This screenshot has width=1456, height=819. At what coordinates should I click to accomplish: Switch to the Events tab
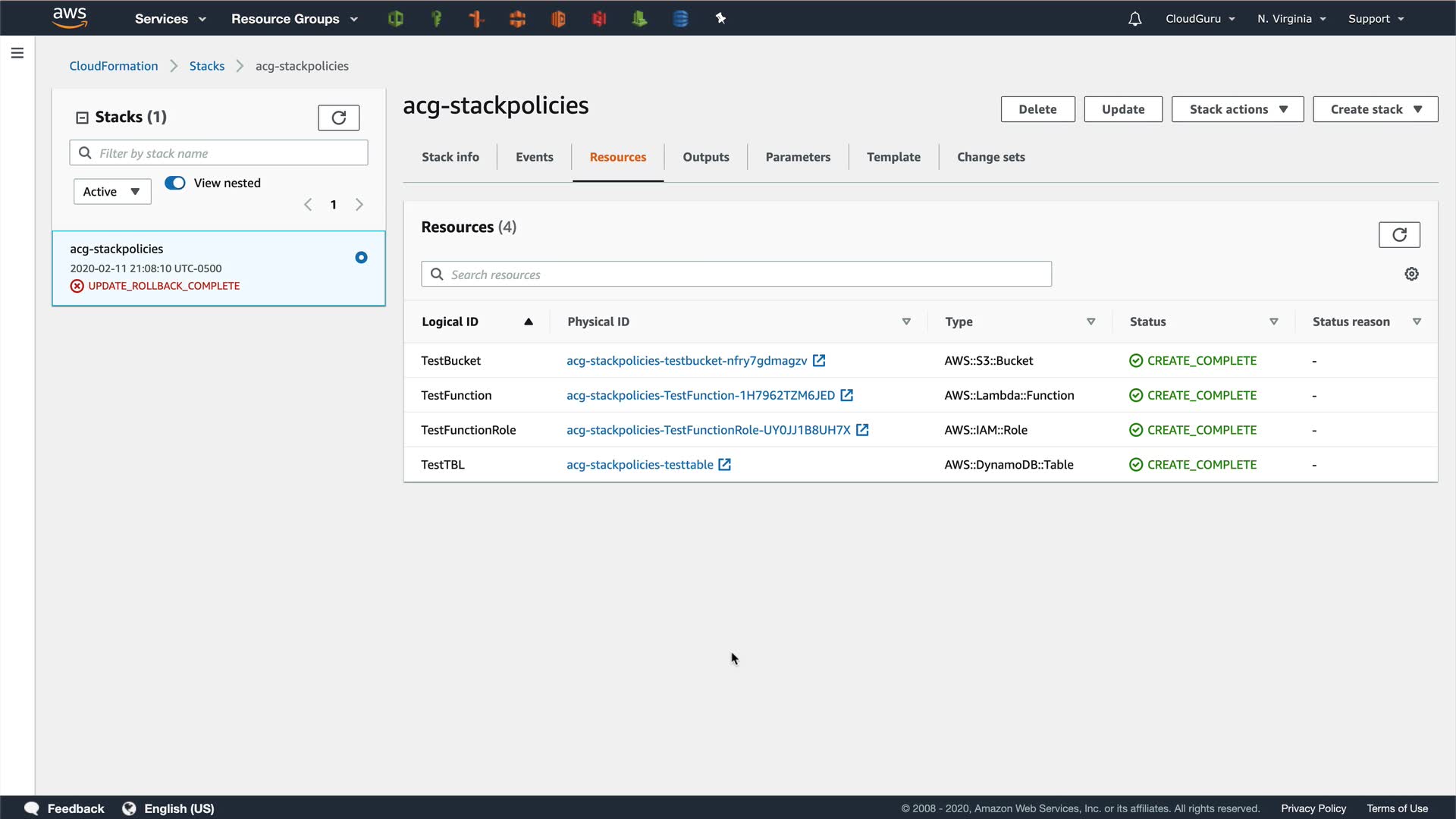coord(534,157)
